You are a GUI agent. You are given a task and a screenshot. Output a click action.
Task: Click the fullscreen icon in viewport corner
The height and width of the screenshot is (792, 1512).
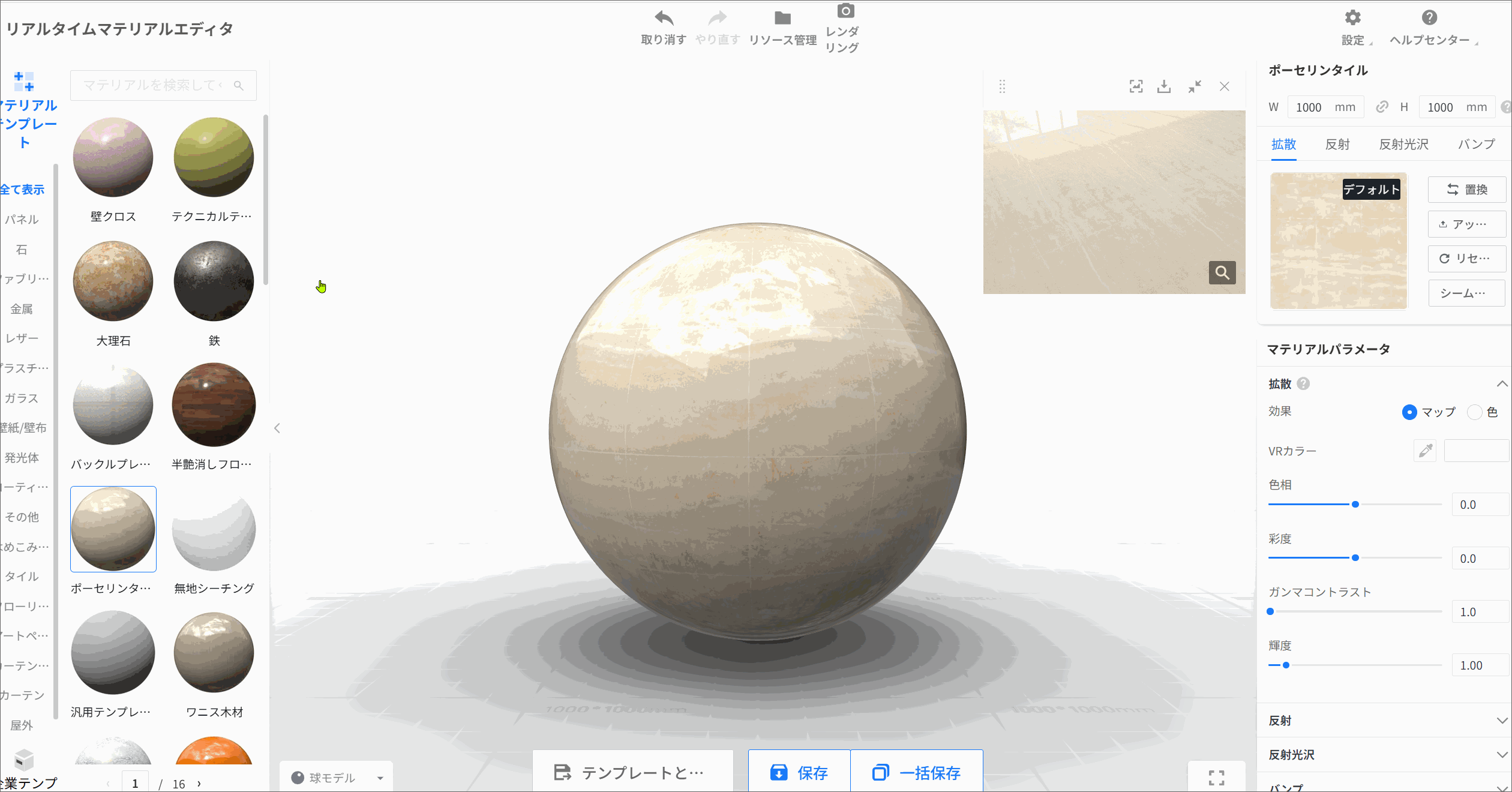coord(1216,778)
